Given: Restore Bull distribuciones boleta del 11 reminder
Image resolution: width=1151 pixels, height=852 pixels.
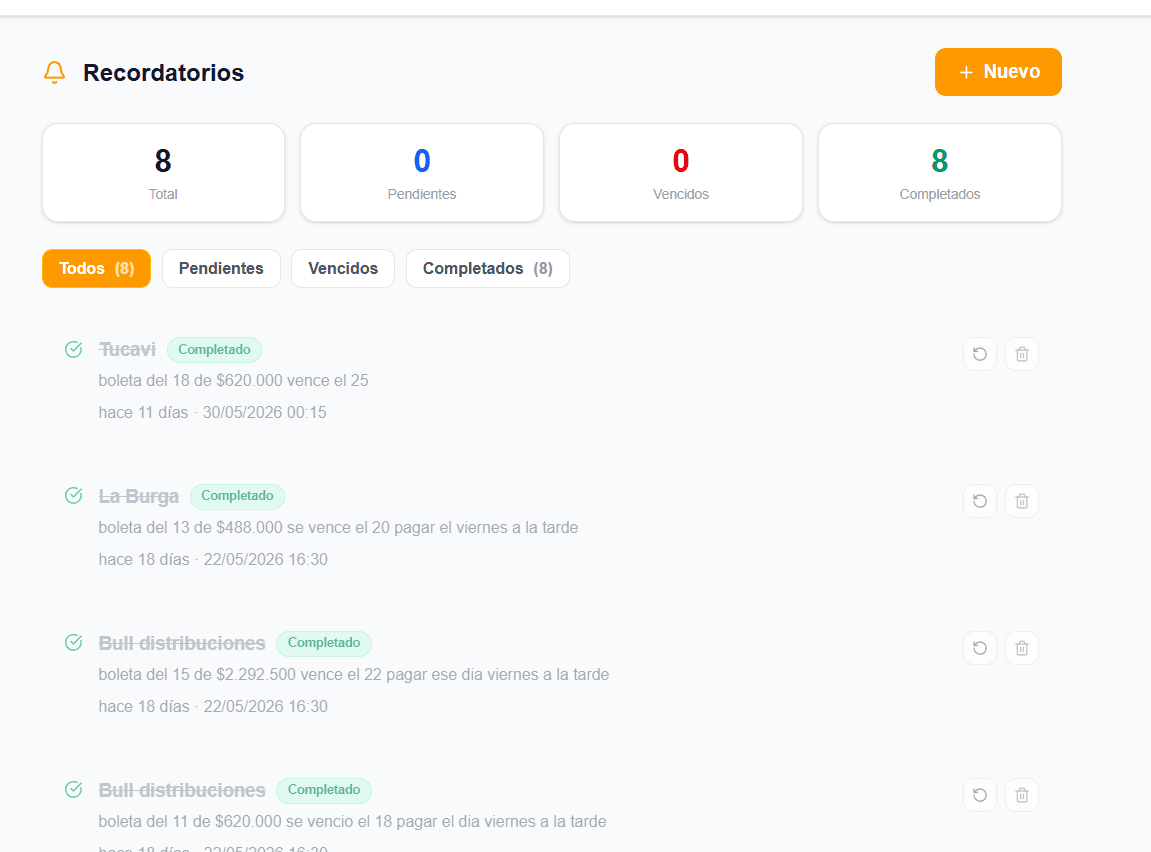Looking at the screenshot, I should pos(979,795).
